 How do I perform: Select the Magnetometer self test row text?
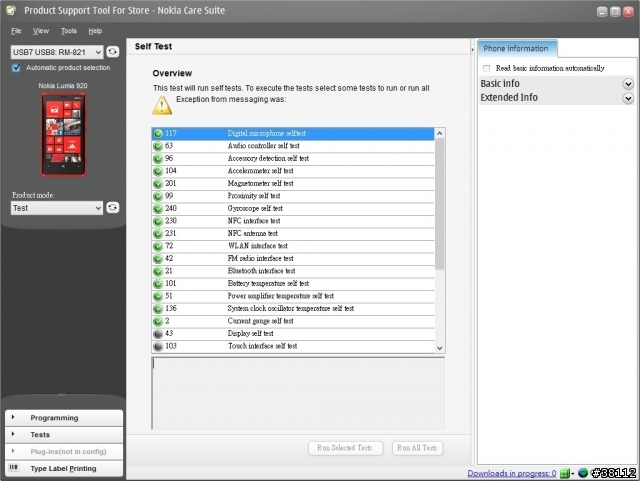pyautogui.click(x=260, y=183)
